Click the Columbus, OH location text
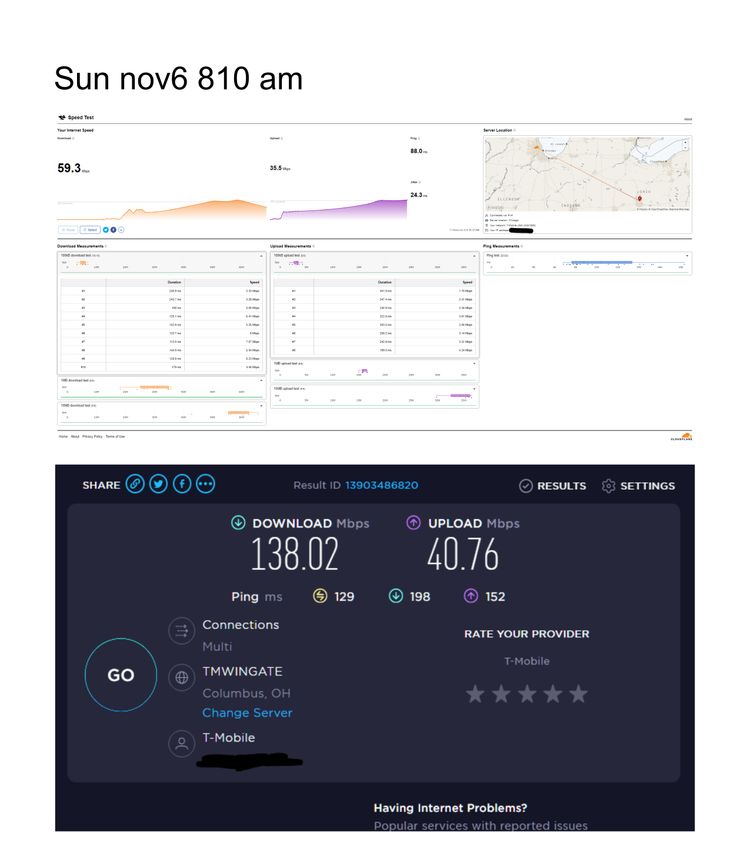750x842 pixels. coord(246,693)
